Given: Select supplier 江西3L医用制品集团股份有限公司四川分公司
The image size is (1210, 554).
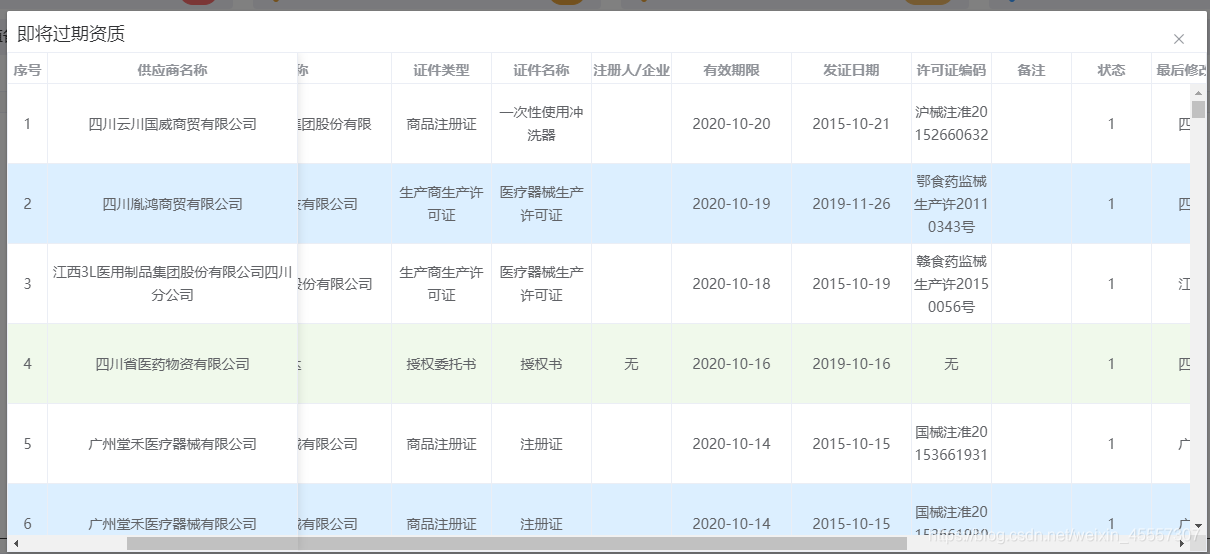Looking at the screenshot, I should (x=172, y=284).
